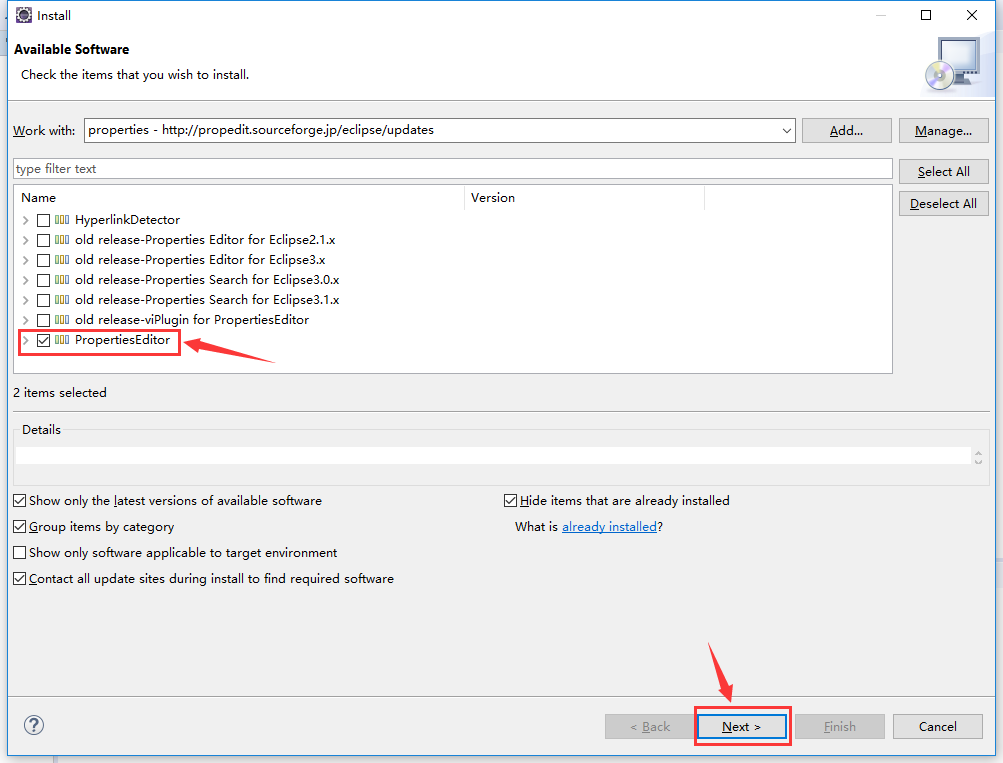Click the category icon beside PropertiesEditor
1003x763 pixels.
62,340
